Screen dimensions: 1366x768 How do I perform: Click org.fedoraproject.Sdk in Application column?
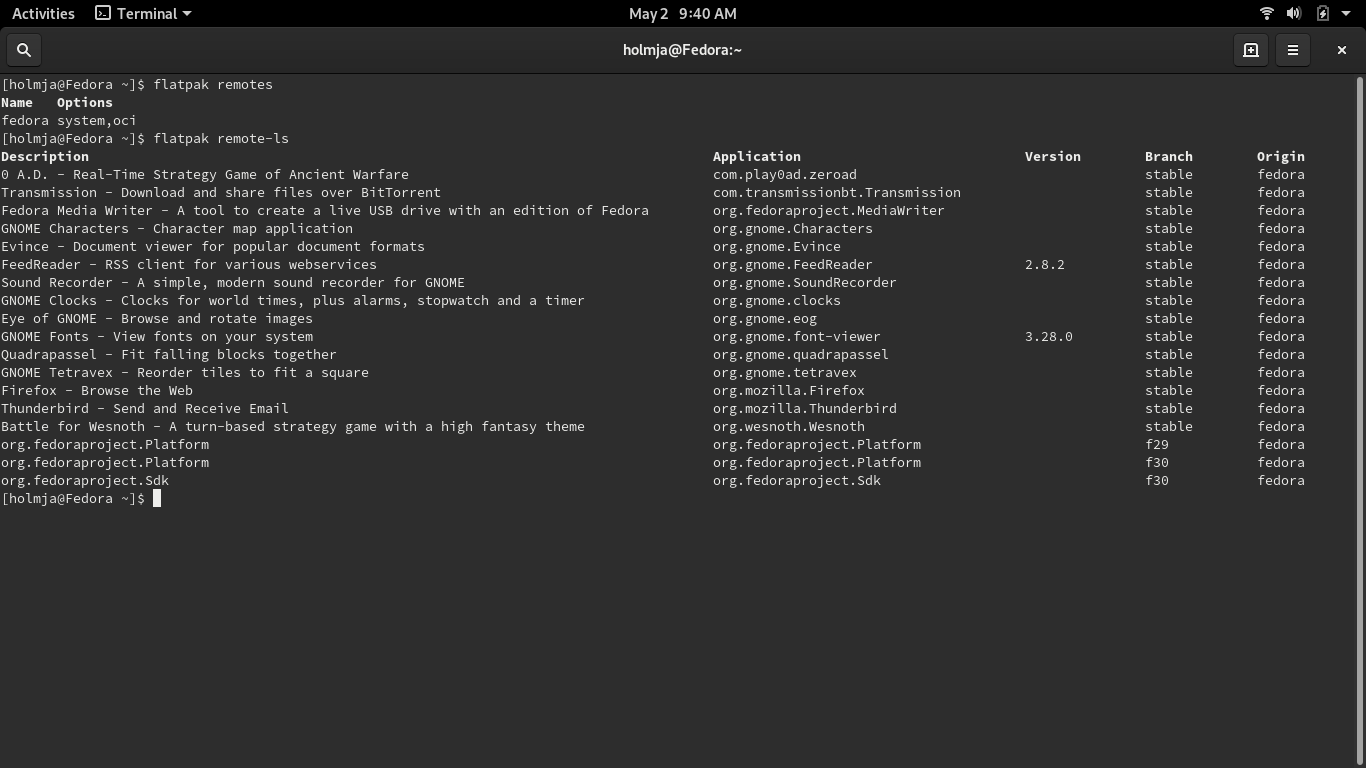click(797, 480)
